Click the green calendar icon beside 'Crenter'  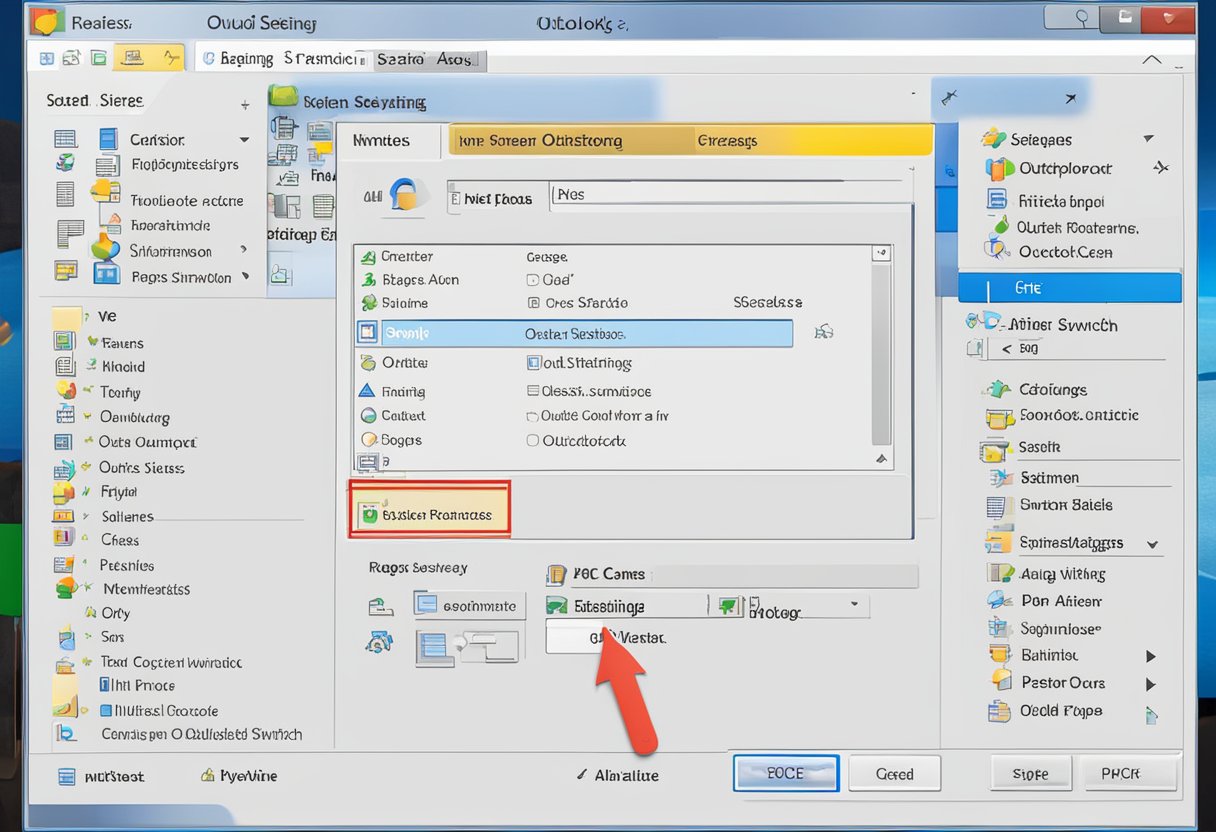coord(369,256)
